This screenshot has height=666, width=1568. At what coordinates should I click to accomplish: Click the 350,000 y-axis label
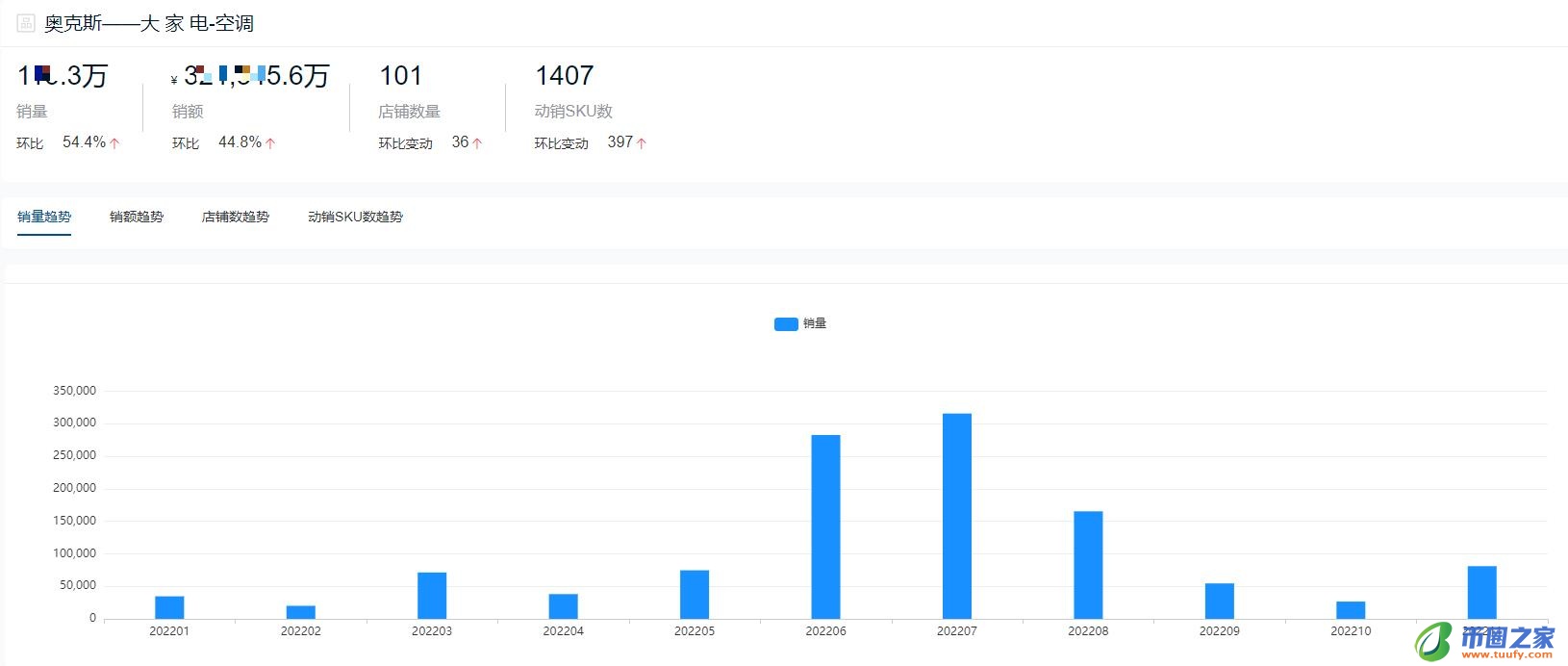[x=74, y=391]
